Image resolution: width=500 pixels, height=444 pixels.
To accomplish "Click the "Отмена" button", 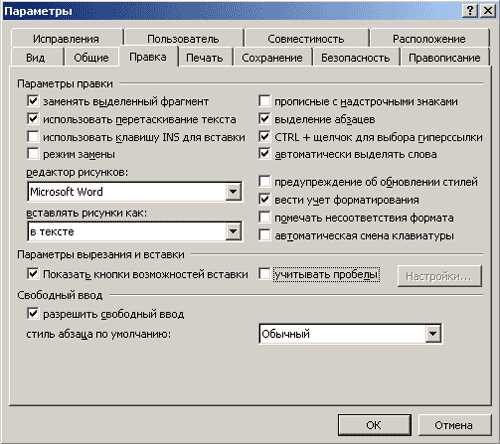I will (x=454, y=425).
